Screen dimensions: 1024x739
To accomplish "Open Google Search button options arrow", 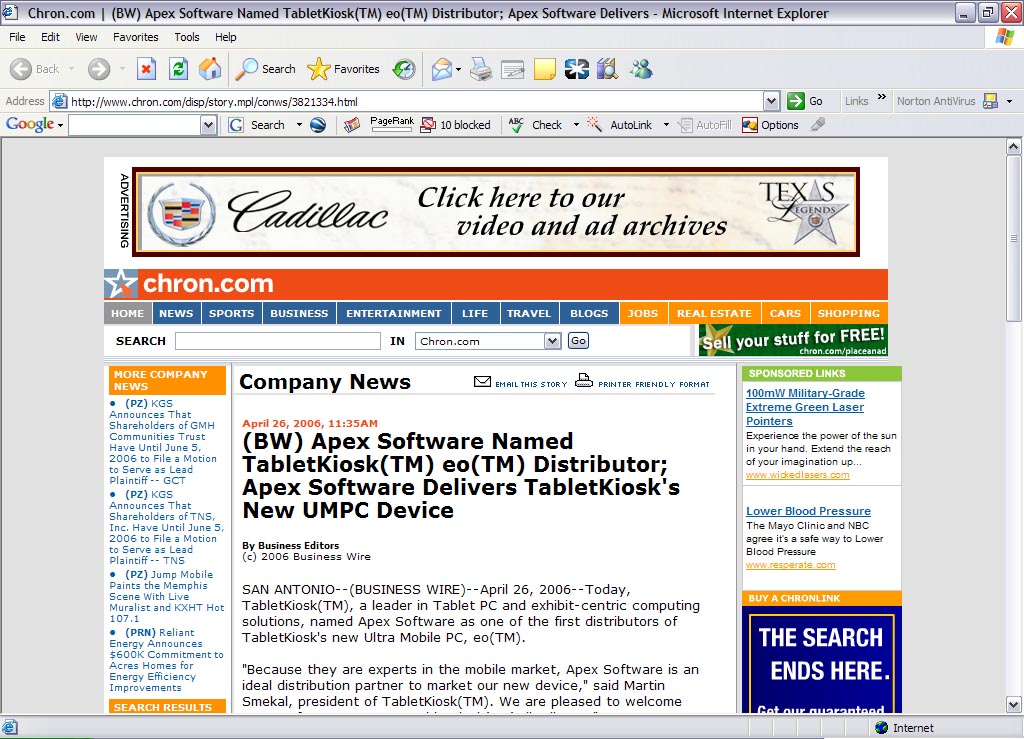I will (x=299, y=125).
